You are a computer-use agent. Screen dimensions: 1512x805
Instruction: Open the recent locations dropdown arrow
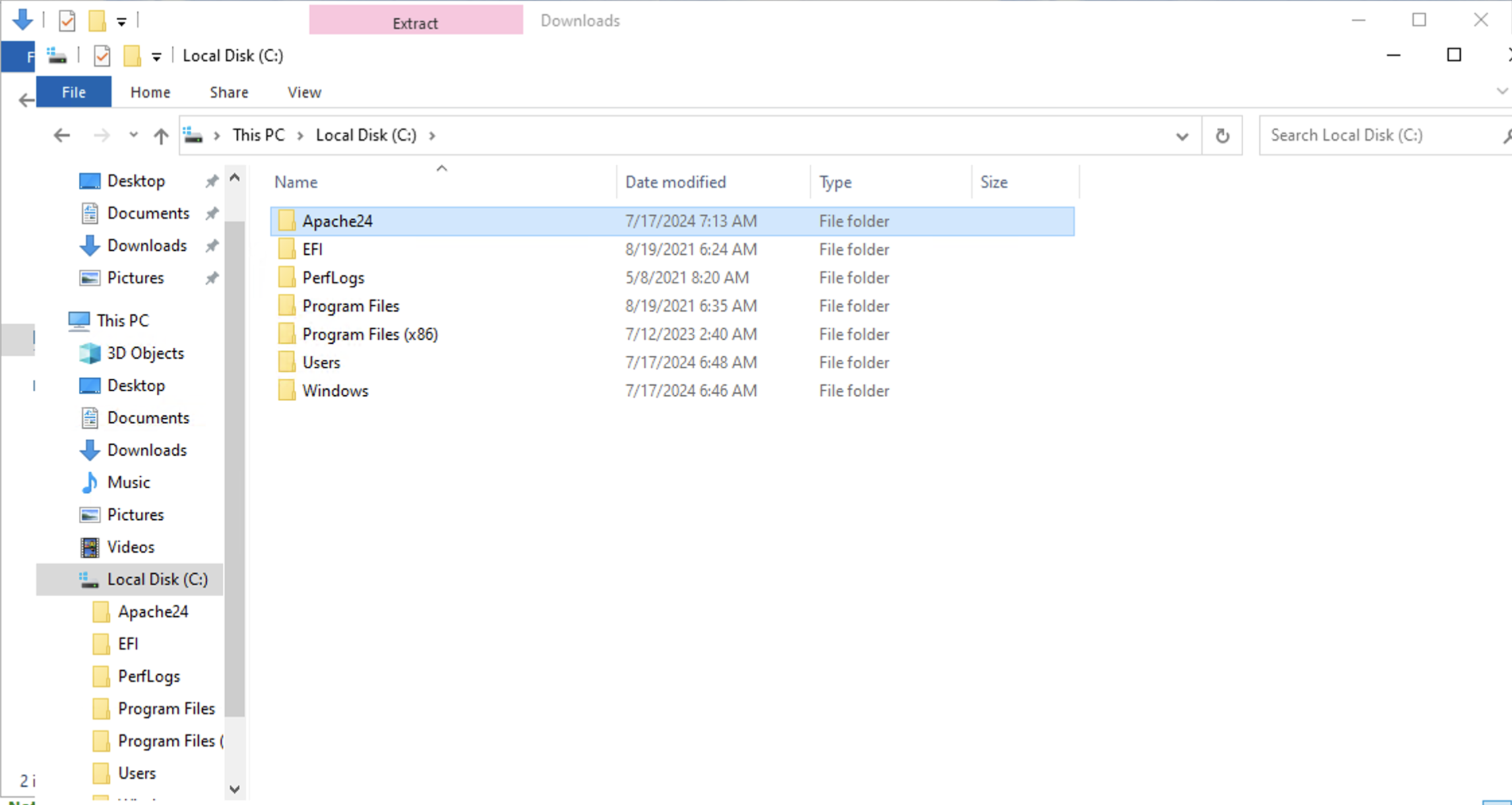pos(133,136)
